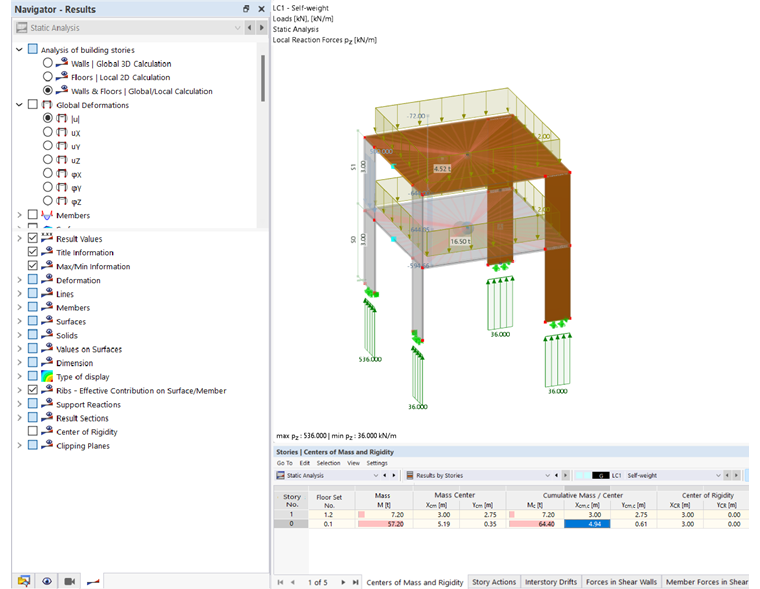Click the highlighted 4.94 Xcm,c cell
The image size is (760, 589).
[587, 524]
